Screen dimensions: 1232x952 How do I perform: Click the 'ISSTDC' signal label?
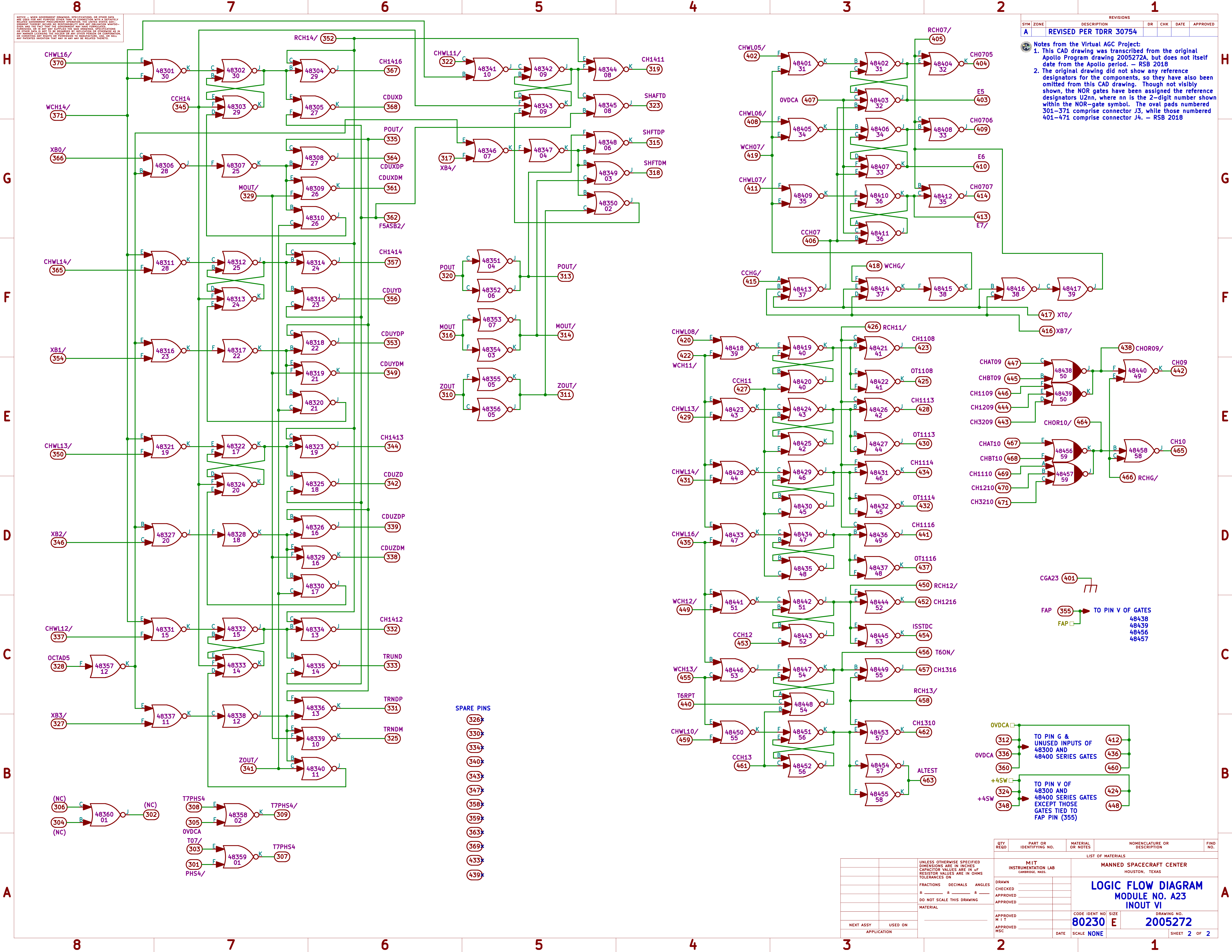pos(922,627)
